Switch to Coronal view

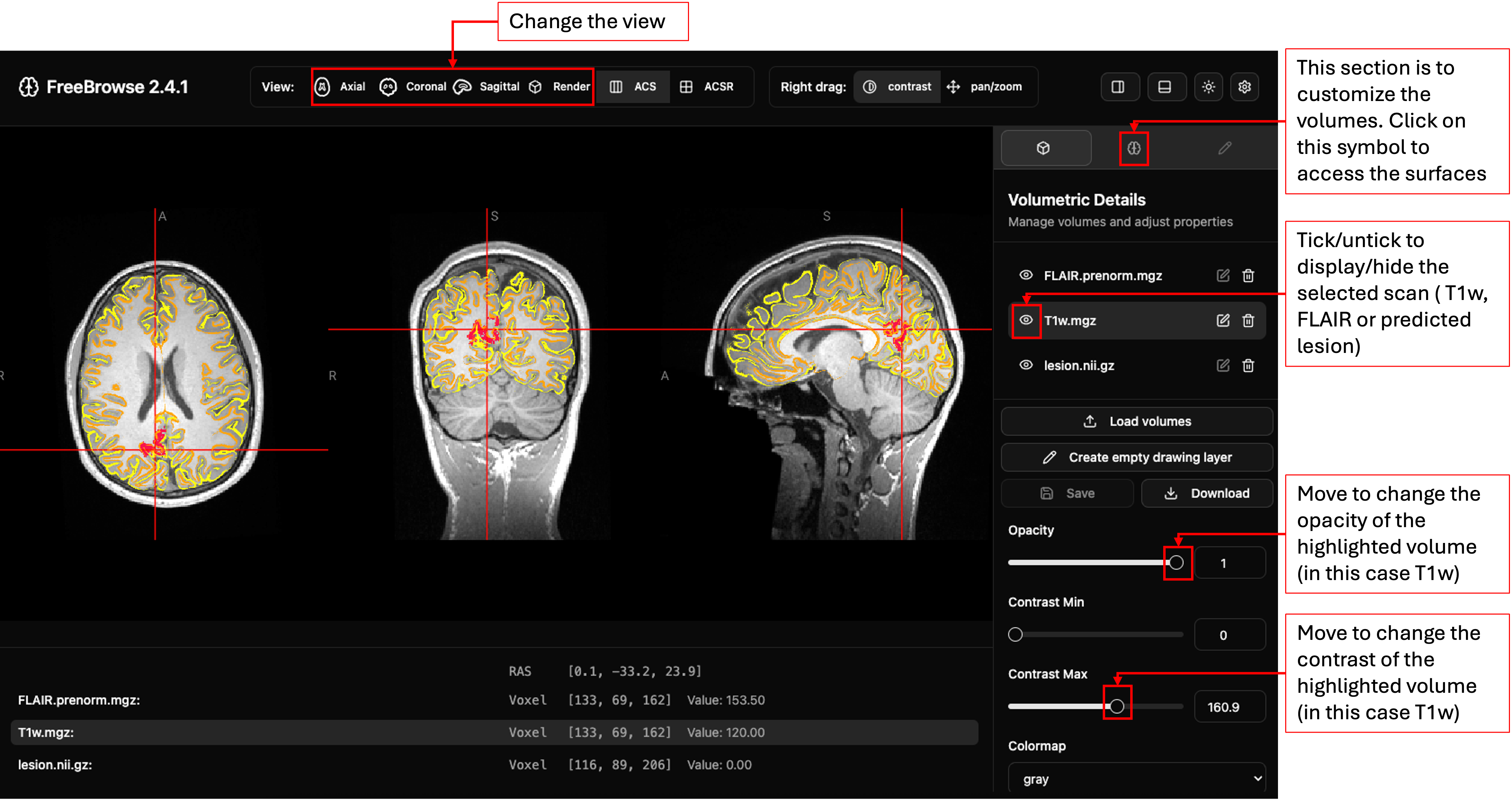click(413, 87)
